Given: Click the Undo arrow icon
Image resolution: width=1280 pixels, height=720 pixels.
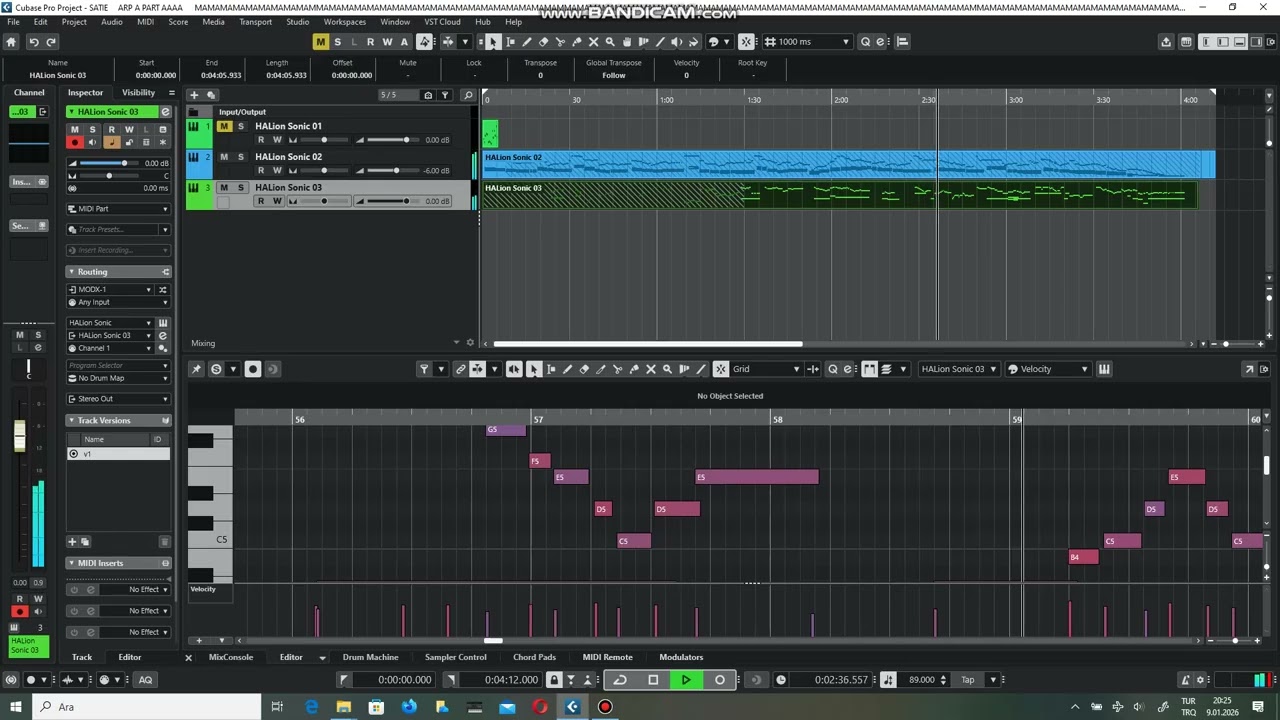Looking at the screenshot, I should [x=33, y=42].
